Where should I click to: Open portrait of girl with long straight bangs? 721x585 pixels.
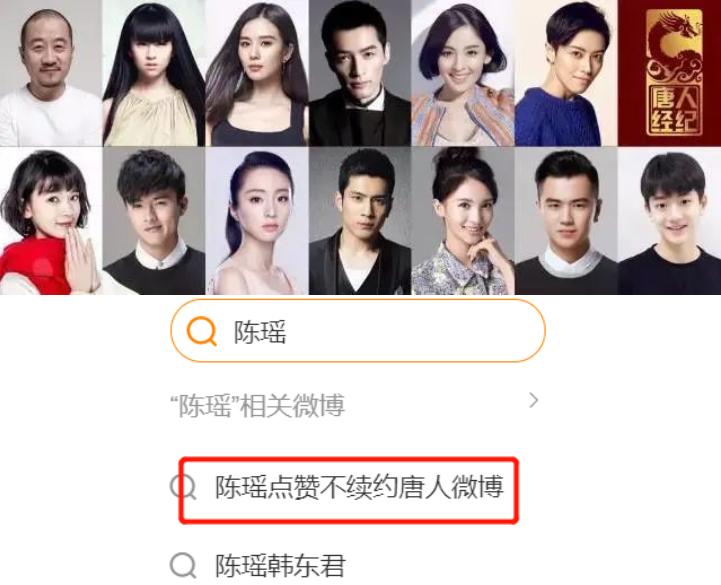[x=154, y=73]
